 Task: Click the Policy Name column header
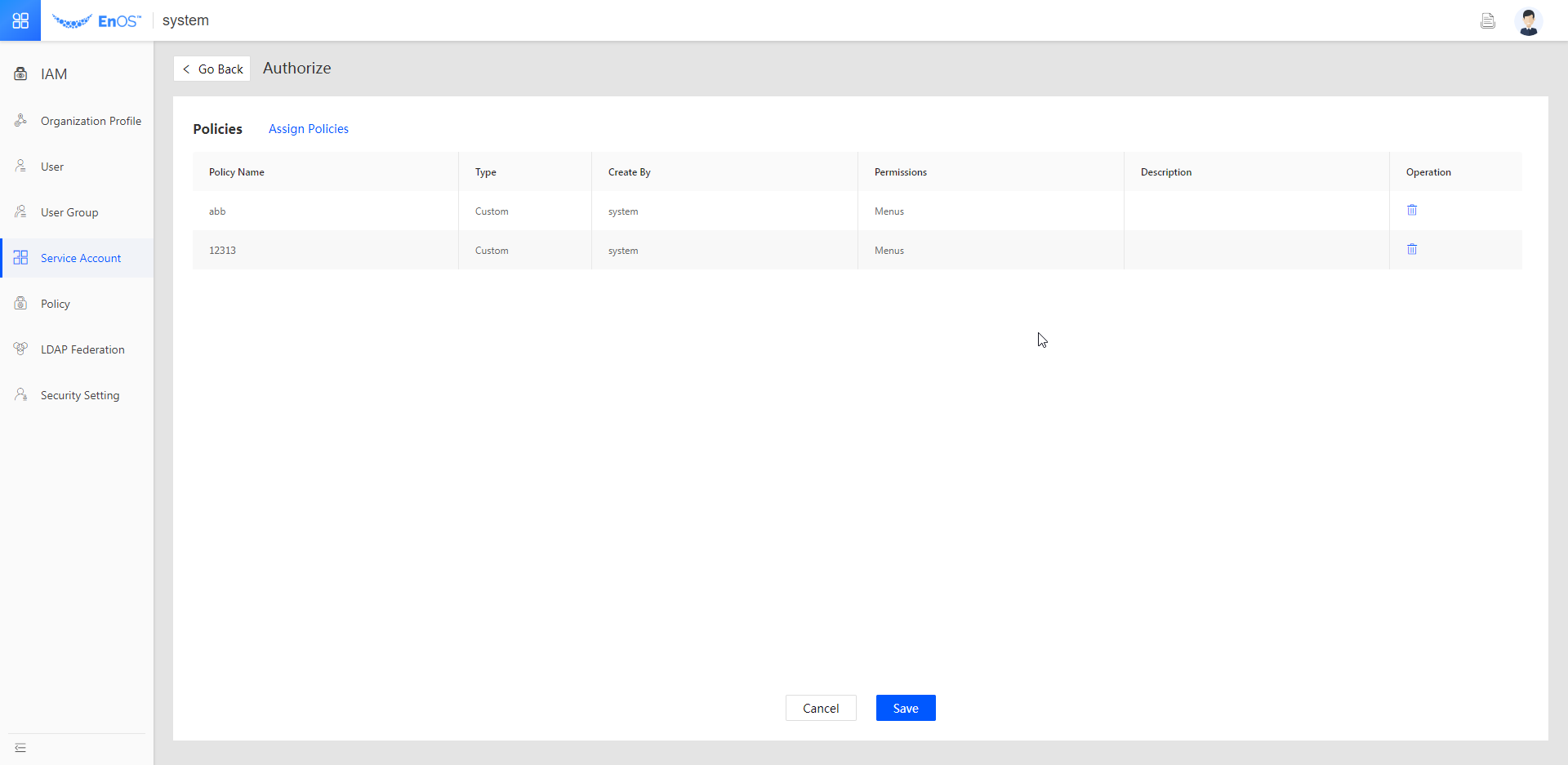tap(237, 172)
